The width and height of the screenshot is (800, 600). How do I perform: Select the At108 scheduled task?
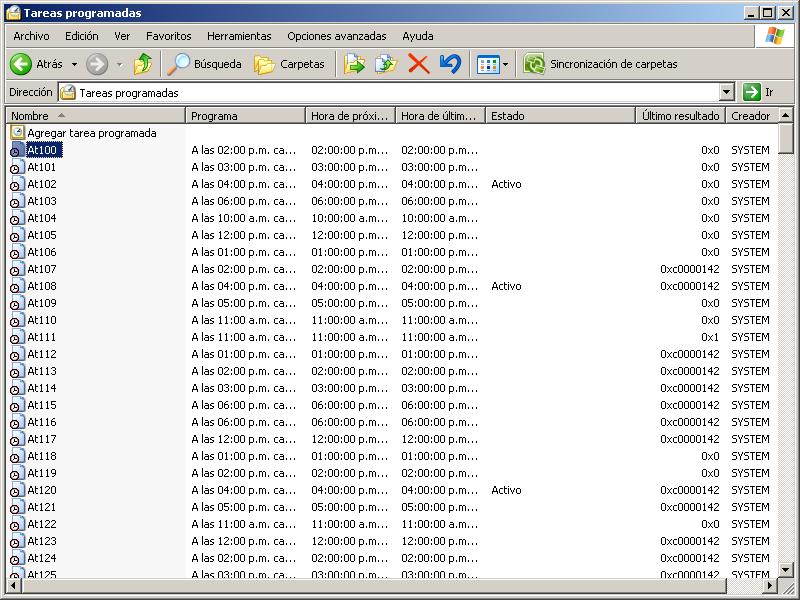pos(41,286)
